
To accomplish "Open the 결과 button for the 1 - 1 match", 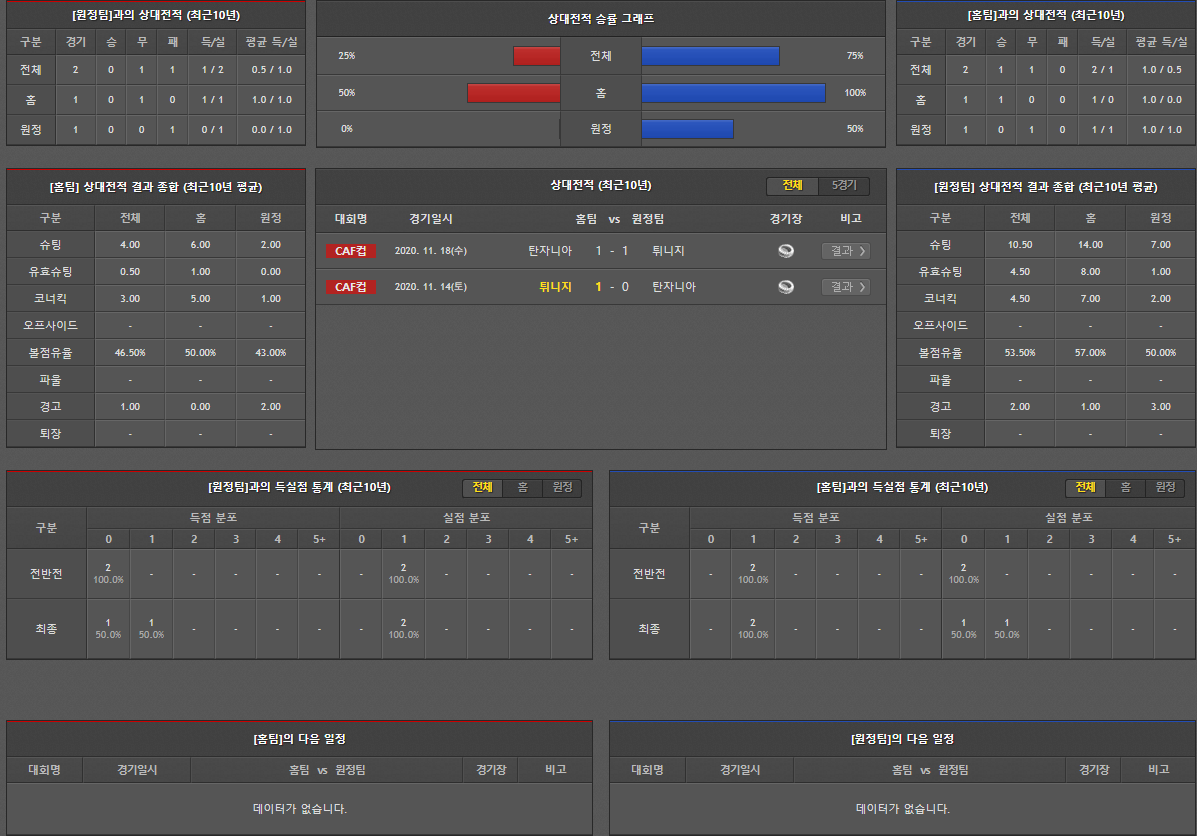I will pos(845,251).
